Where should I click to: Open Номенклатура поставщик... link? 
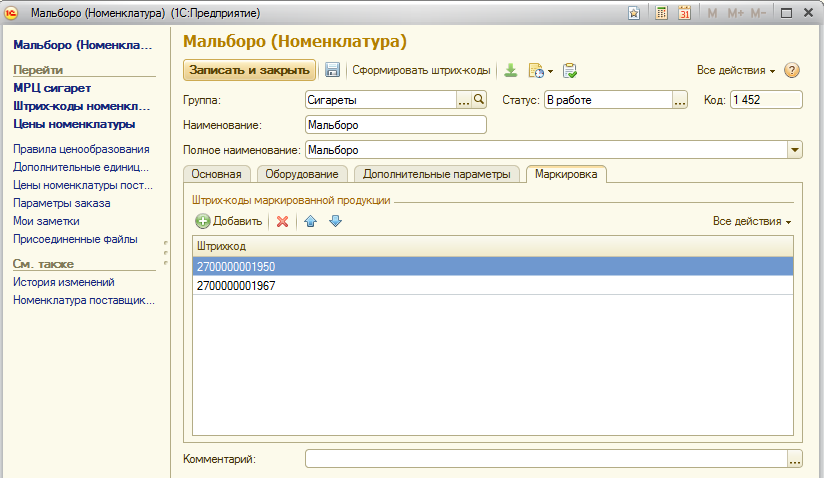pos(84,300)
